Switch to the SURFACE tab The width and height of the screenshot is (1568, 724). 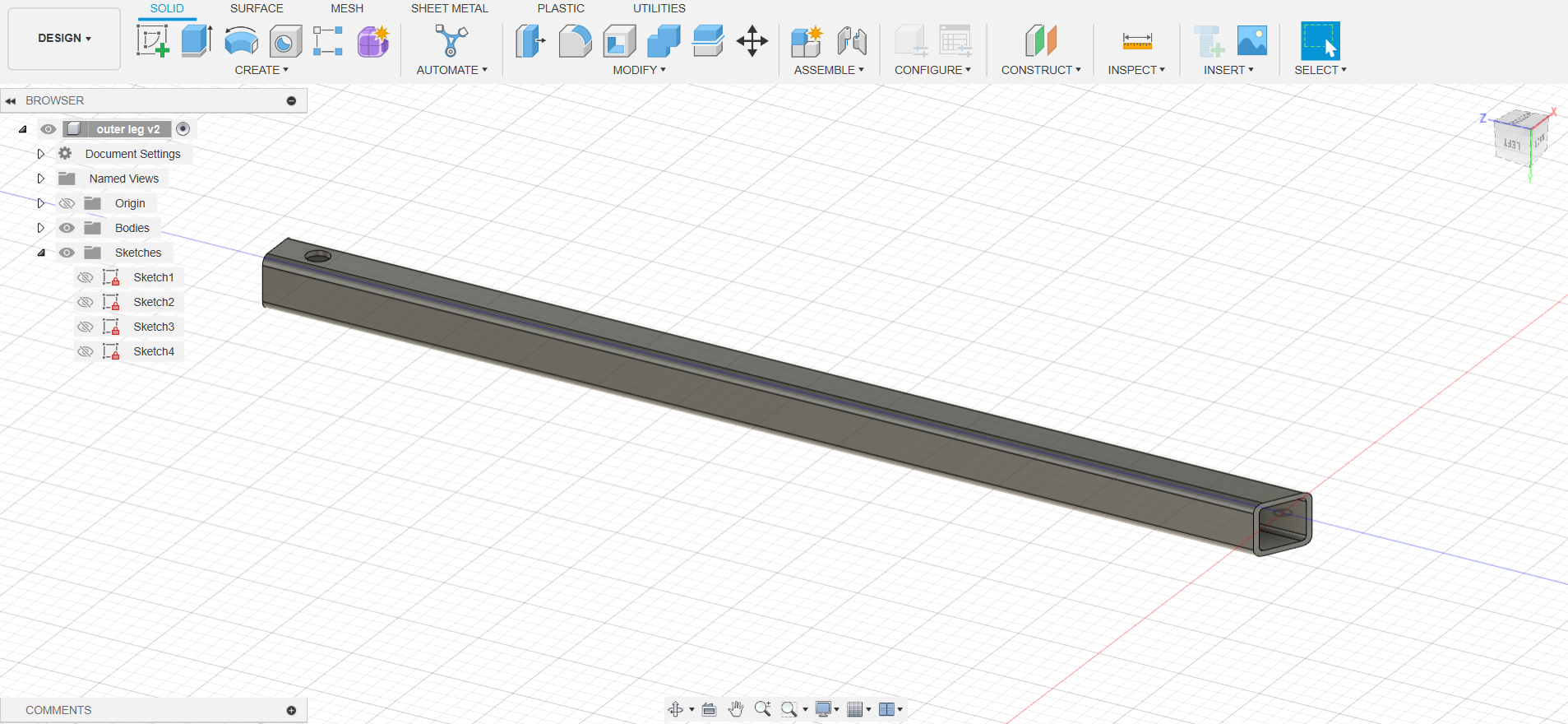point(257,8)
